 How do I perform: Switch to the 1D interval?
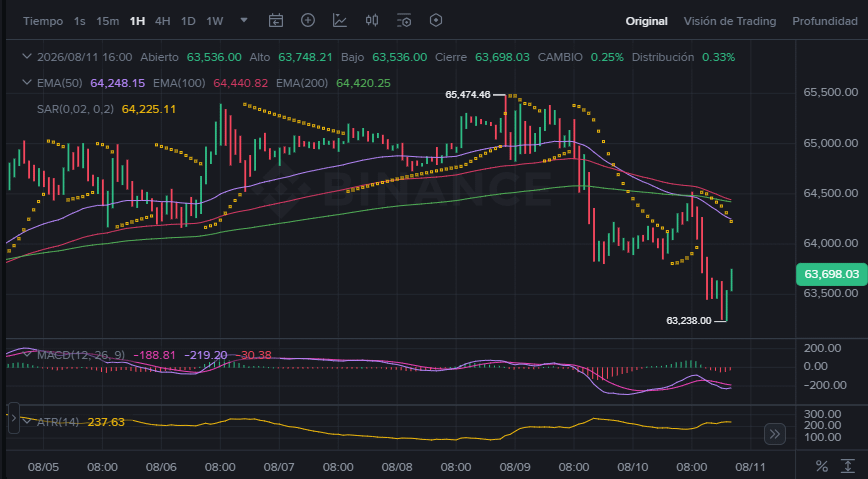[188, 21]
